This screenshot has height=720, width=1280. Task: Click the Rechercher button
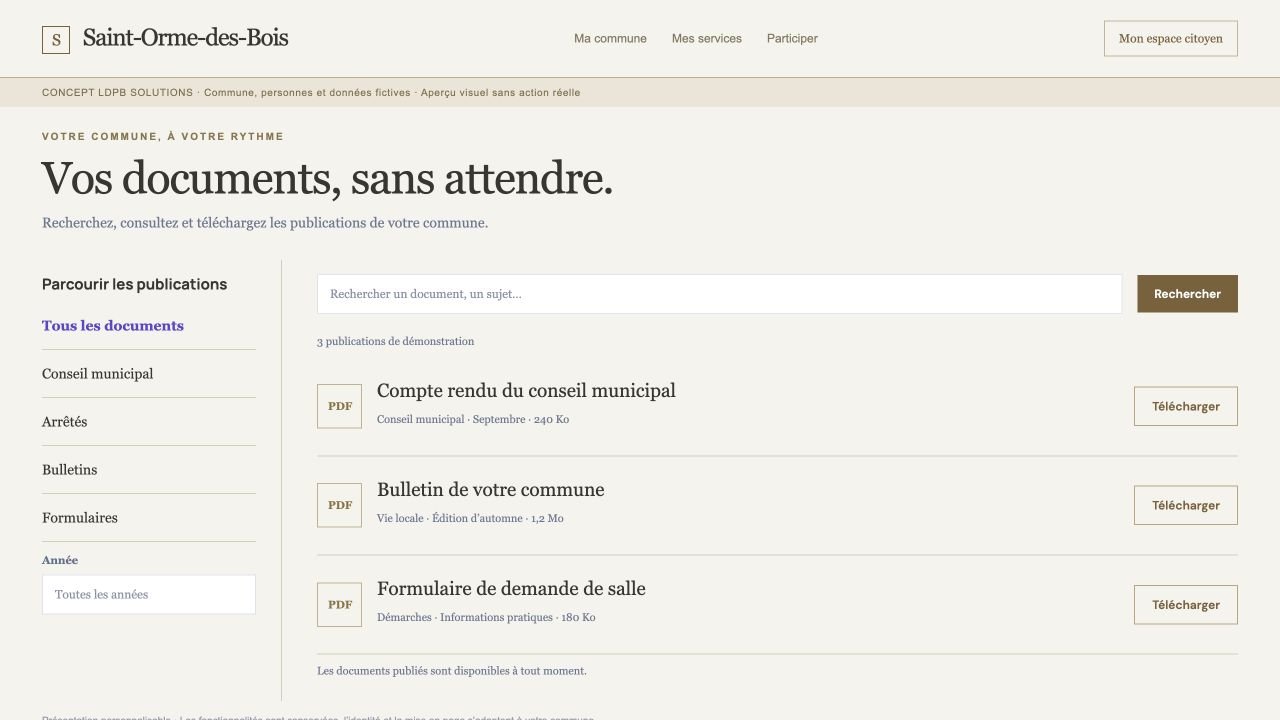coord(1187,294)
